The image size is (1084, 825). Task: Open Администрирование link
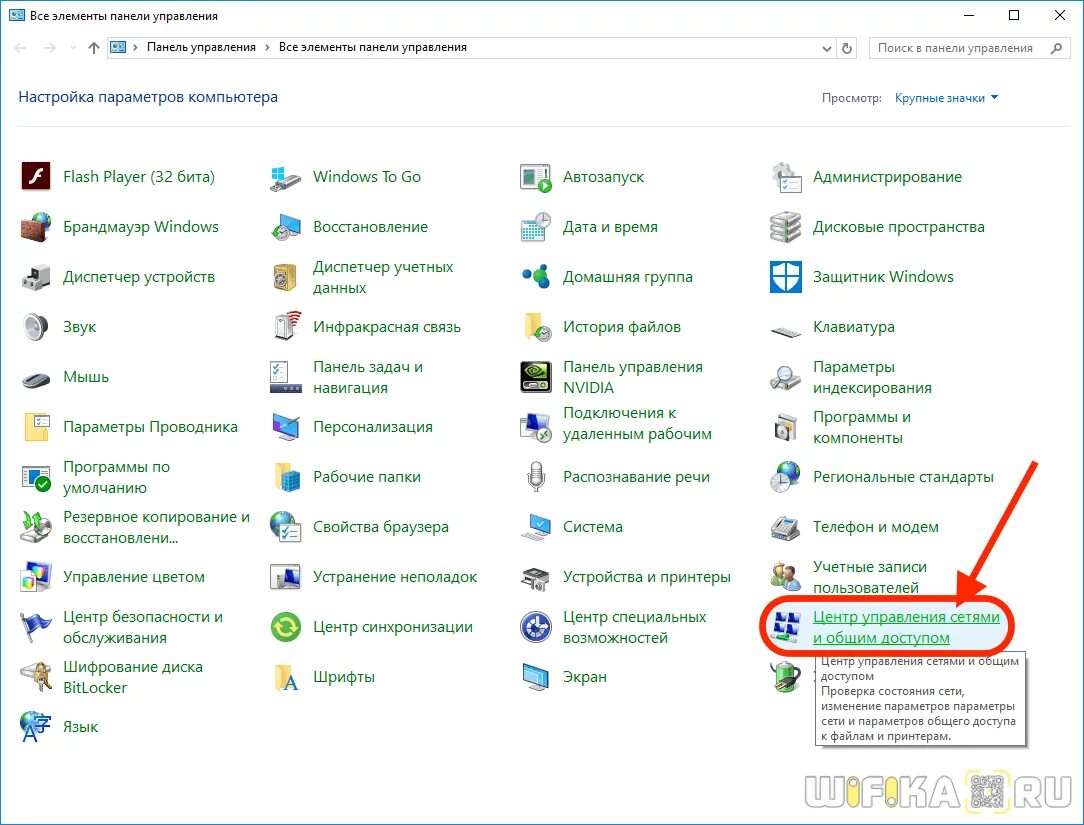pyautogui.click(x=887, y=177)
